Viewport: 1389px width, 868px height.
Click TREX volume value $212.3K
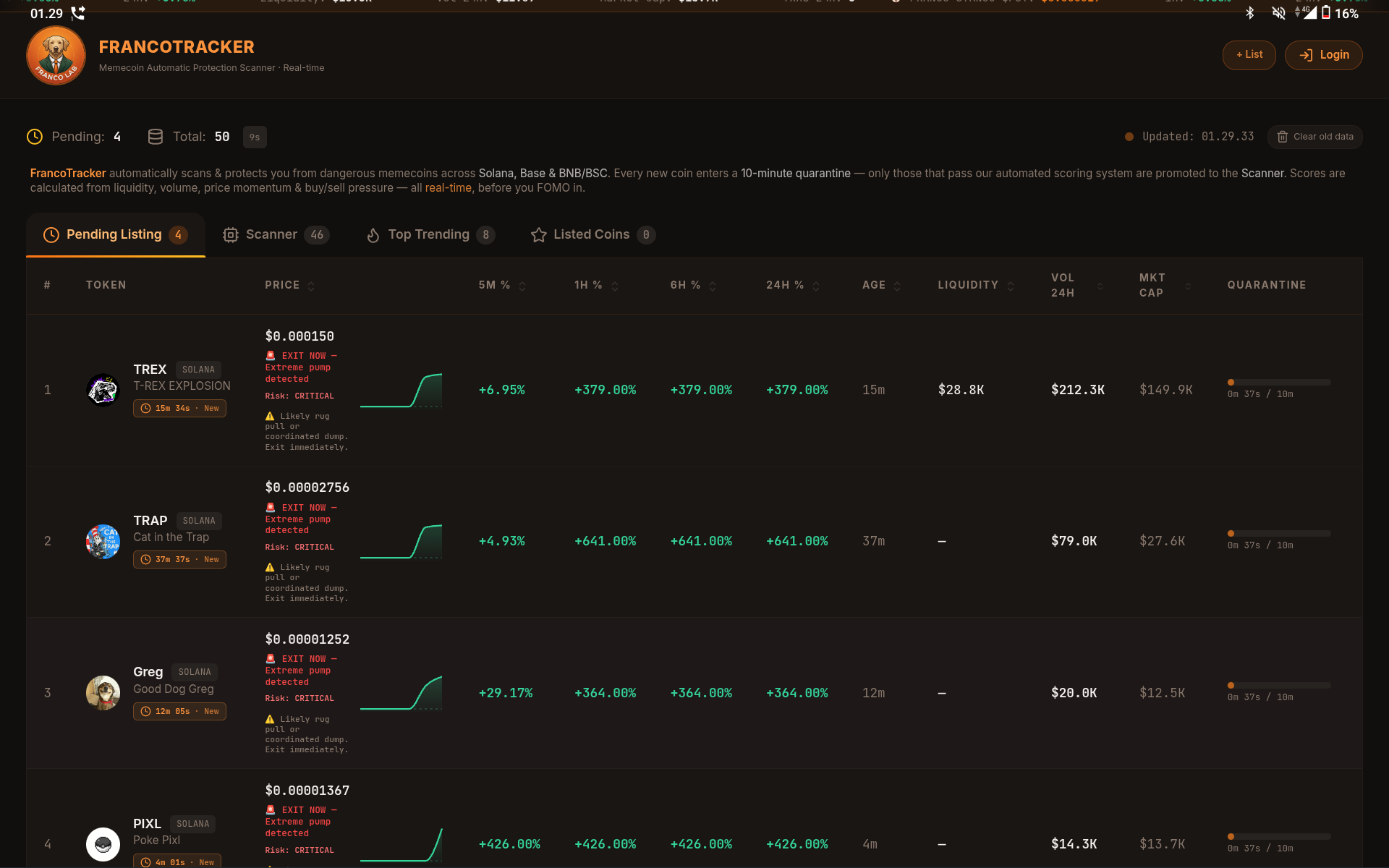tap(1078, 390)
